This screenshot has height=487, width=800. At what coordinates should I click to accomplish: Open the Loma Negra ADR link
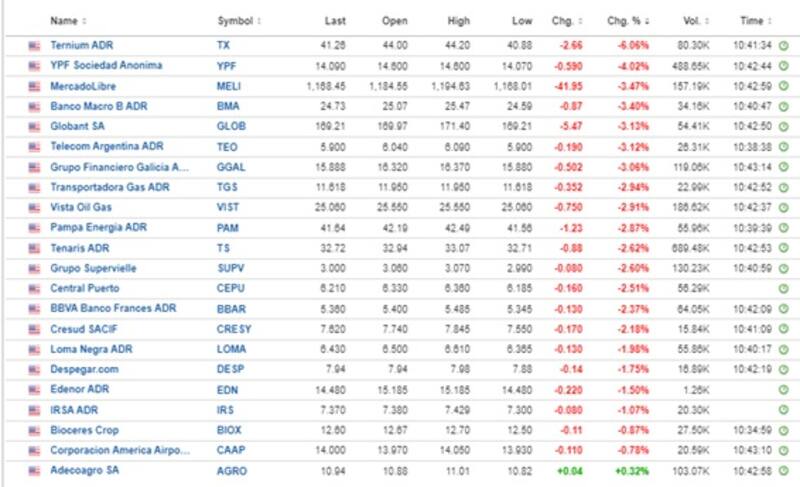(x=92, y=349)
